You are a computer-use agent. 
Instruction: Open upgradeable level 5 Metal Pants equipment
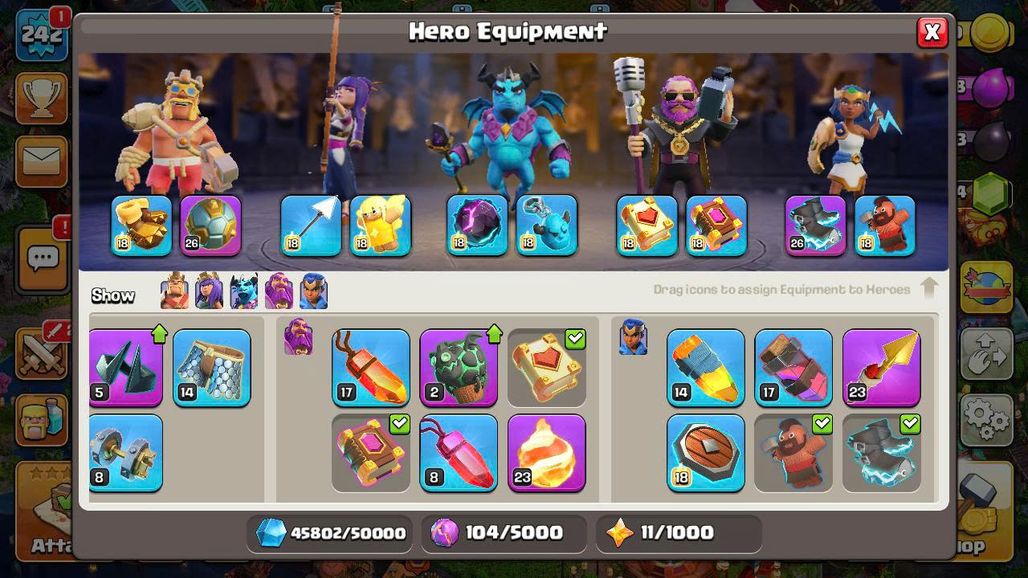point(126,368)
